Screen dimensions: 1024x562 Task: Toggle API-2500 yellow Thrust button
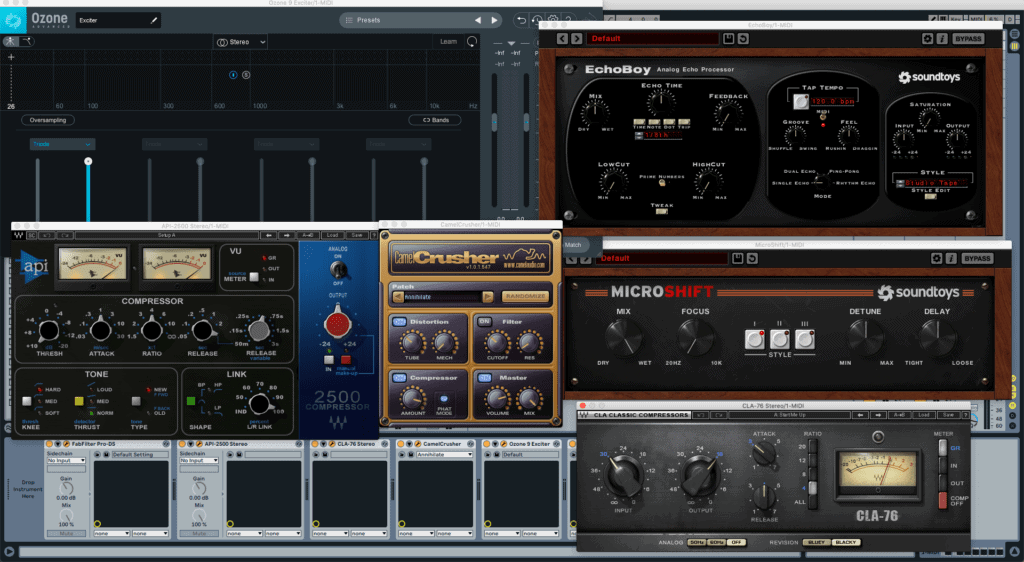point(79,401)
